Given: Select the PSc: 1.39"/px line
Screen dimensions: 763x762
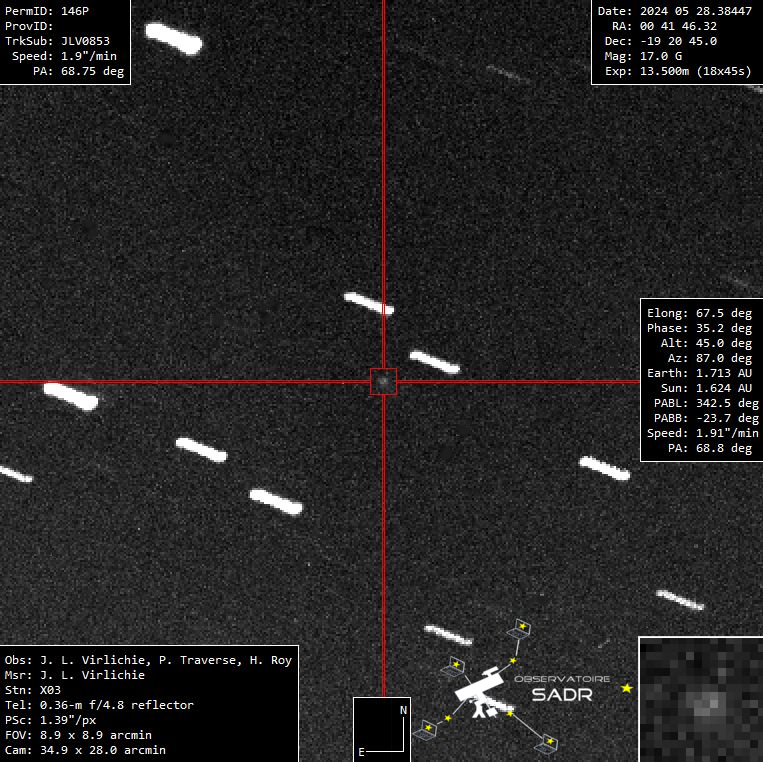Looking at the screenshot, I should (x=50, y=720).
